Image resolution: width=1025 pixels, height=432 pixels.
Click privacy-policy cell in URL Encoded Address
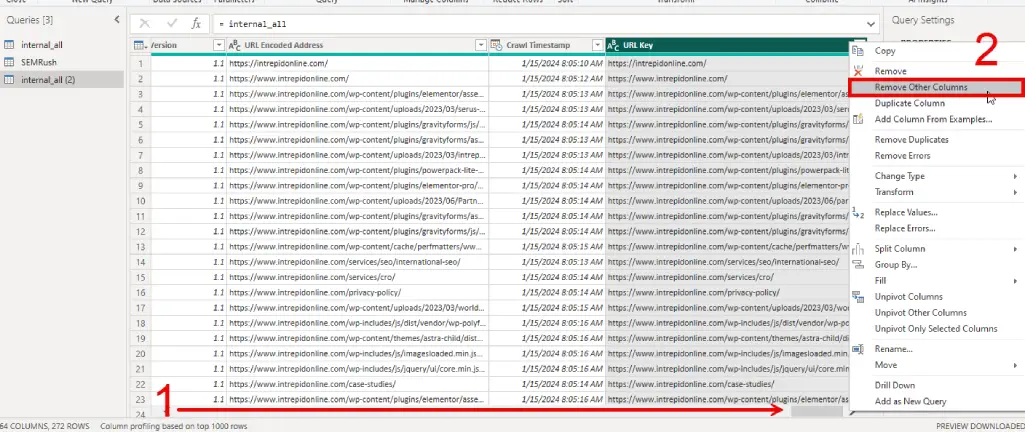(x=358, y=292)
